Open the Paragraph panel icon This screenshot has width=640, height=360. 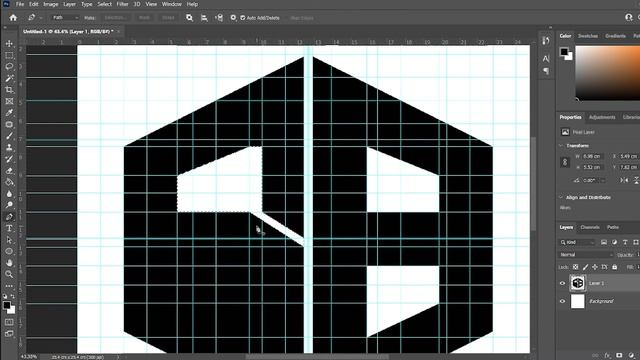click(546, 71)
